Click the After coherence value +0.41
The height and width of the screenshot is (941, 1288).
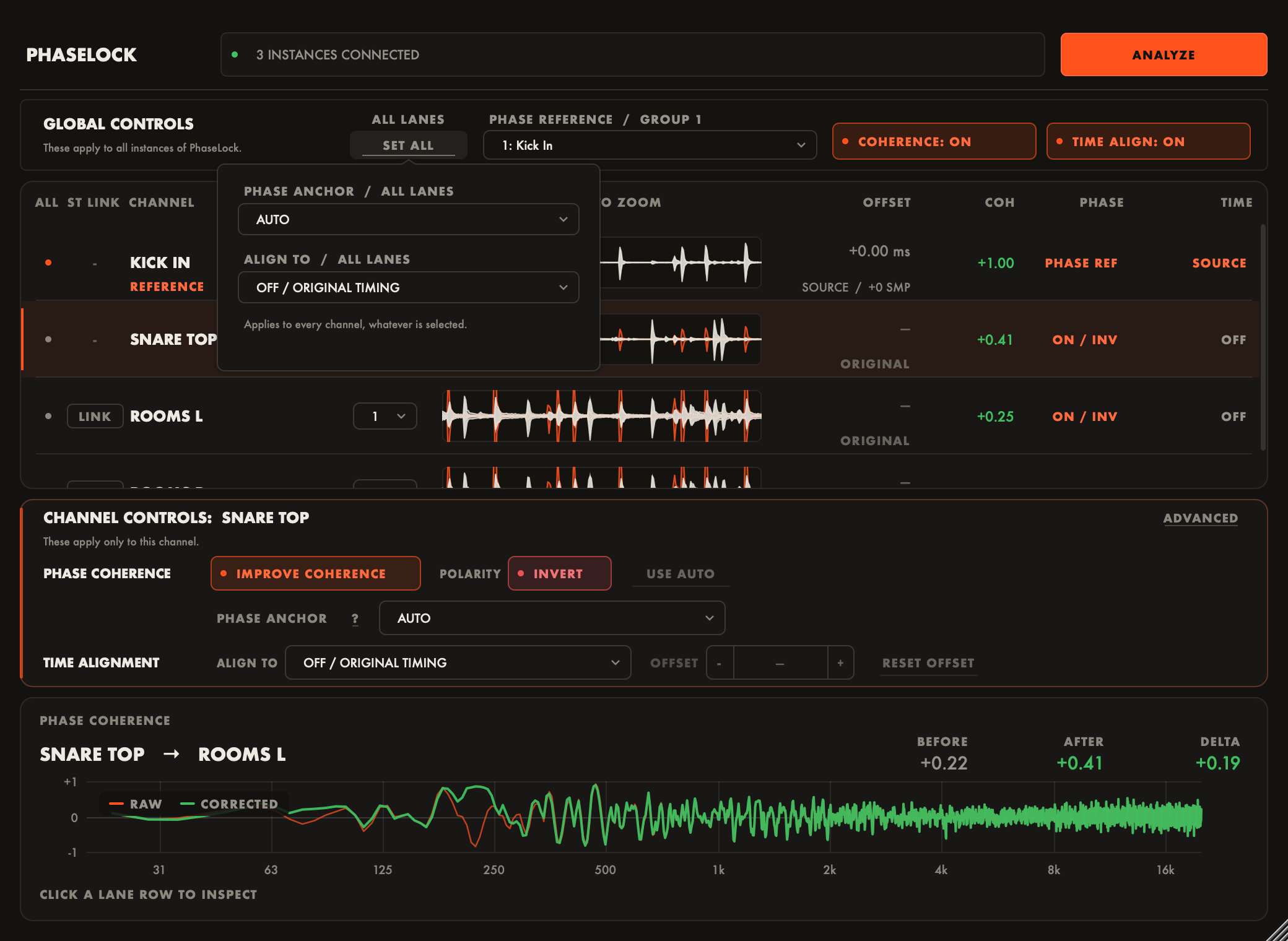(x=1079, y=763)
